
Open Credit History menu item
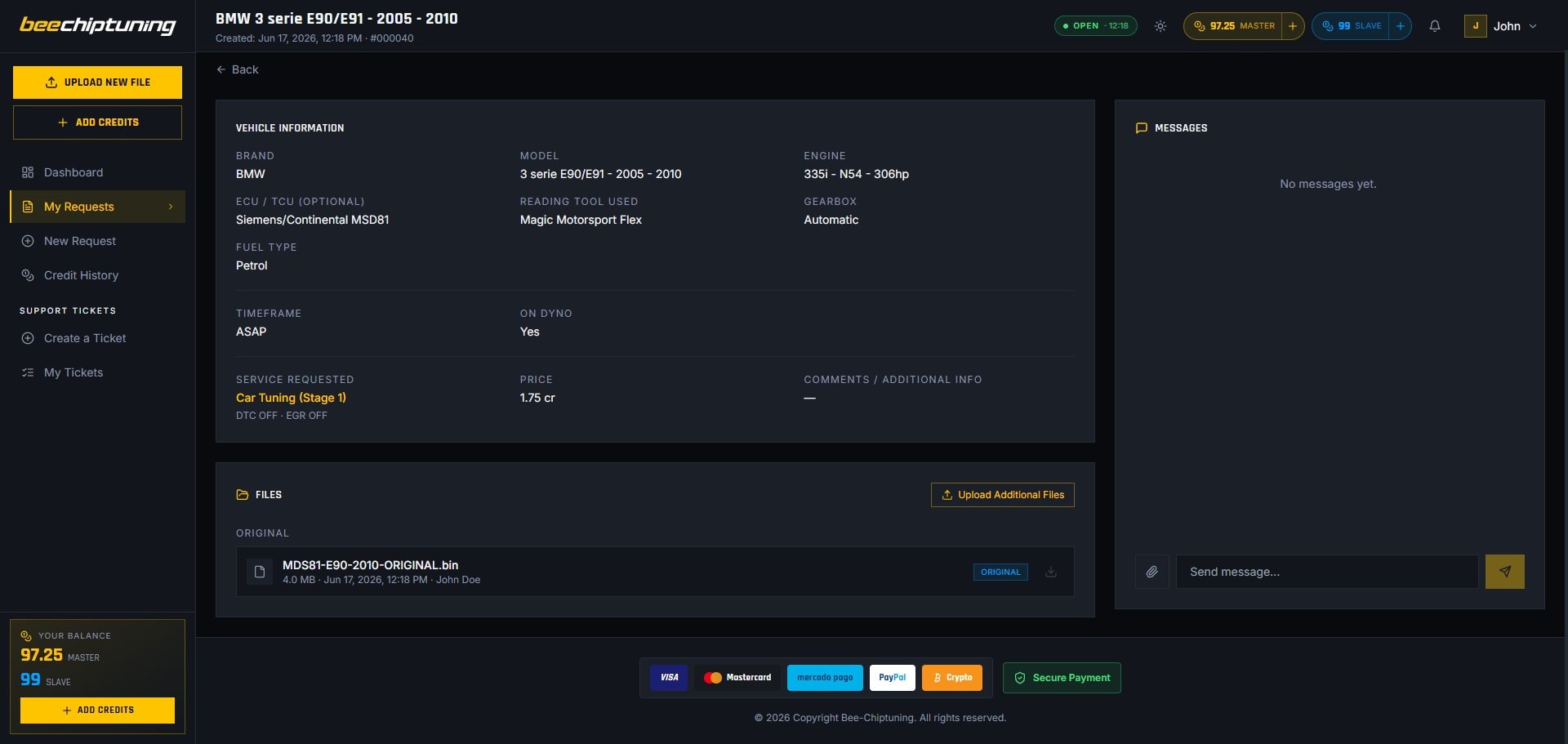tap(97, 275)
